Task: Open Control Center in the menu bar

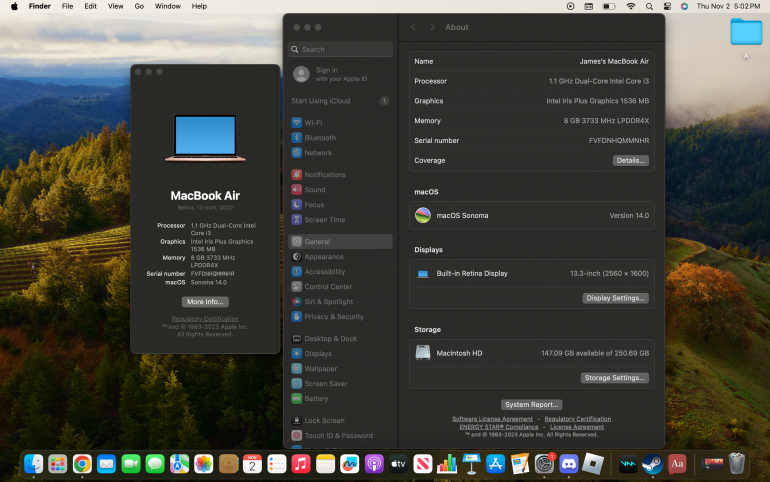Action: [x=667, y=6]
